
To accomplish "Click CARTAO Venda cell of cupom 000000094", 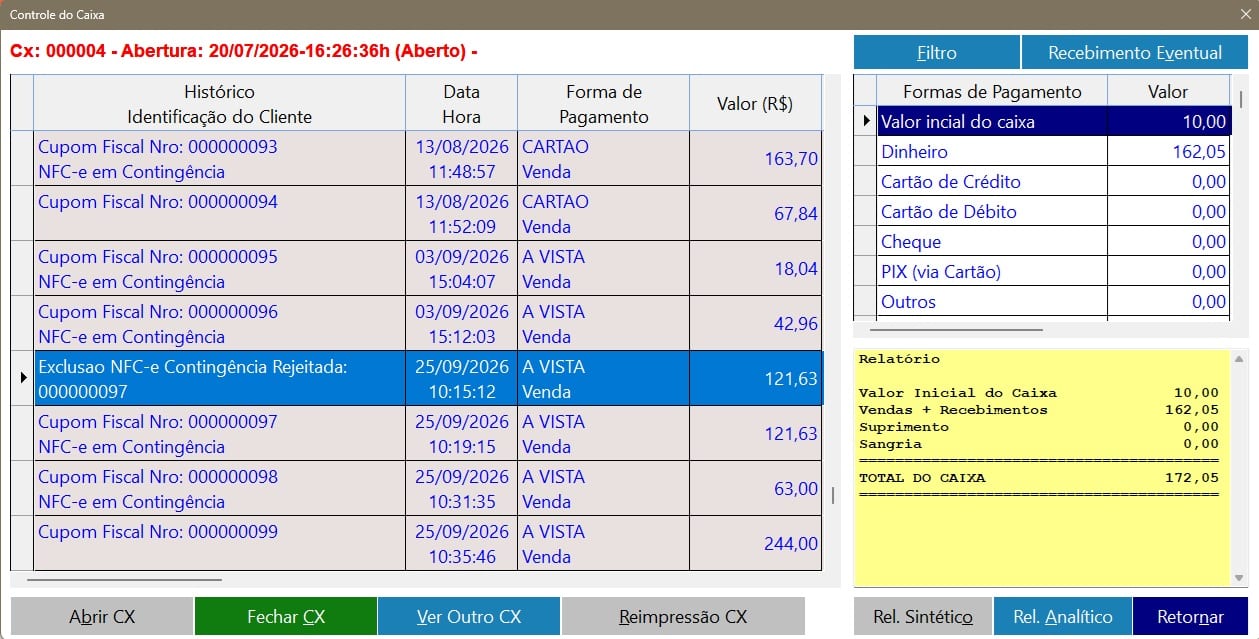I will [604, 214].
